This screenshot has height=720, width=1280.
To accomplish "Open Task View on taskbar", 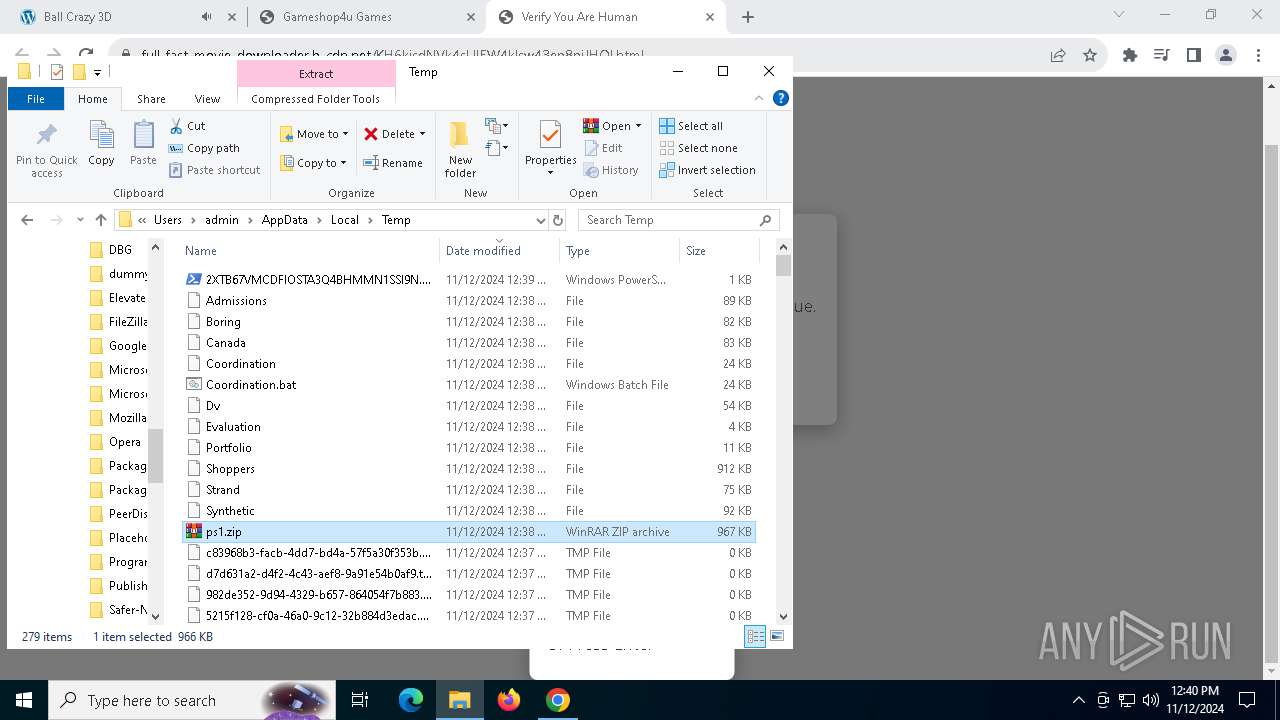I will point(360,700).
